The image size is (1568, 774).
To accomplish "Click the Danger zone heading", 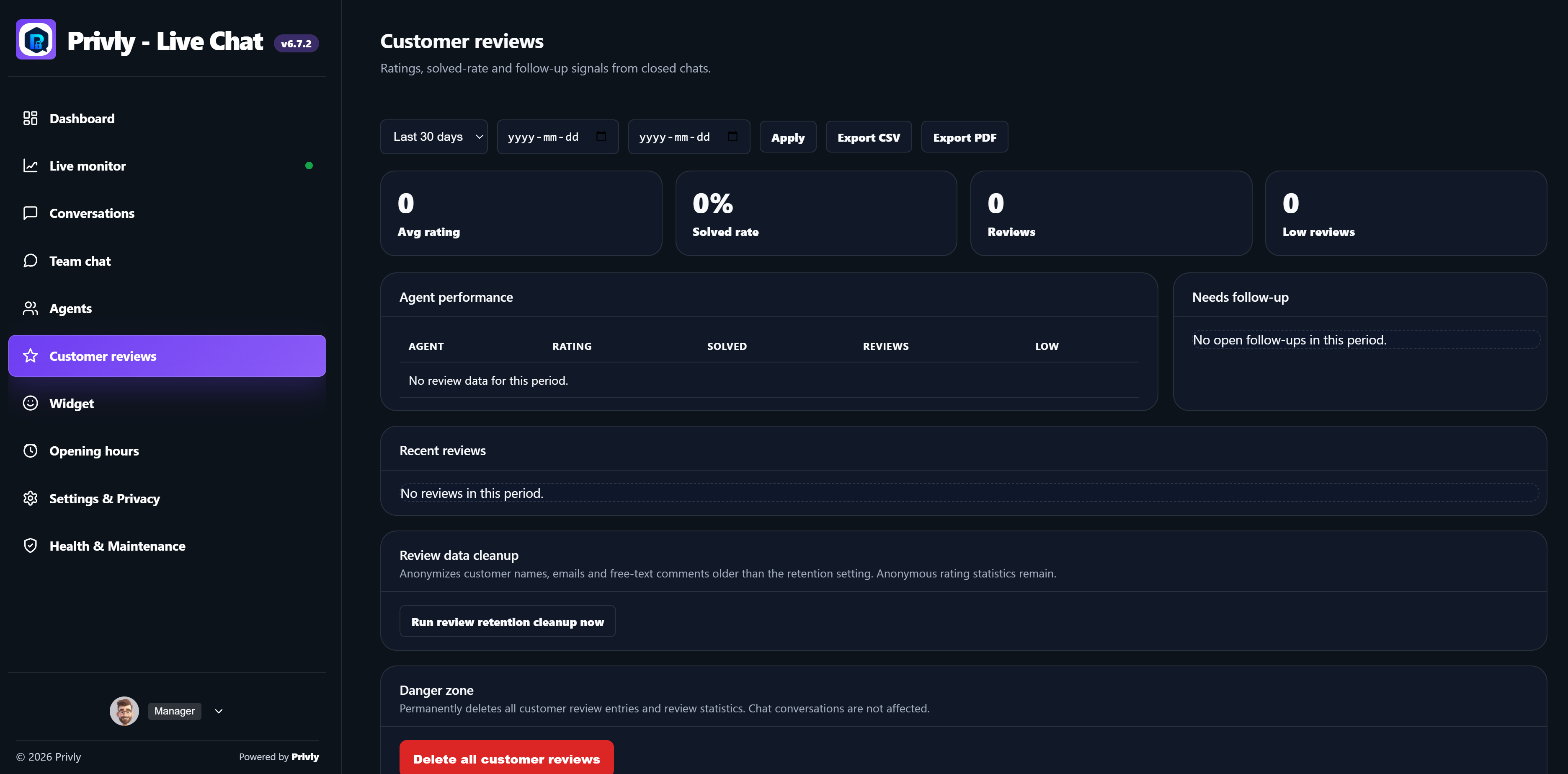I will [436, 690].
